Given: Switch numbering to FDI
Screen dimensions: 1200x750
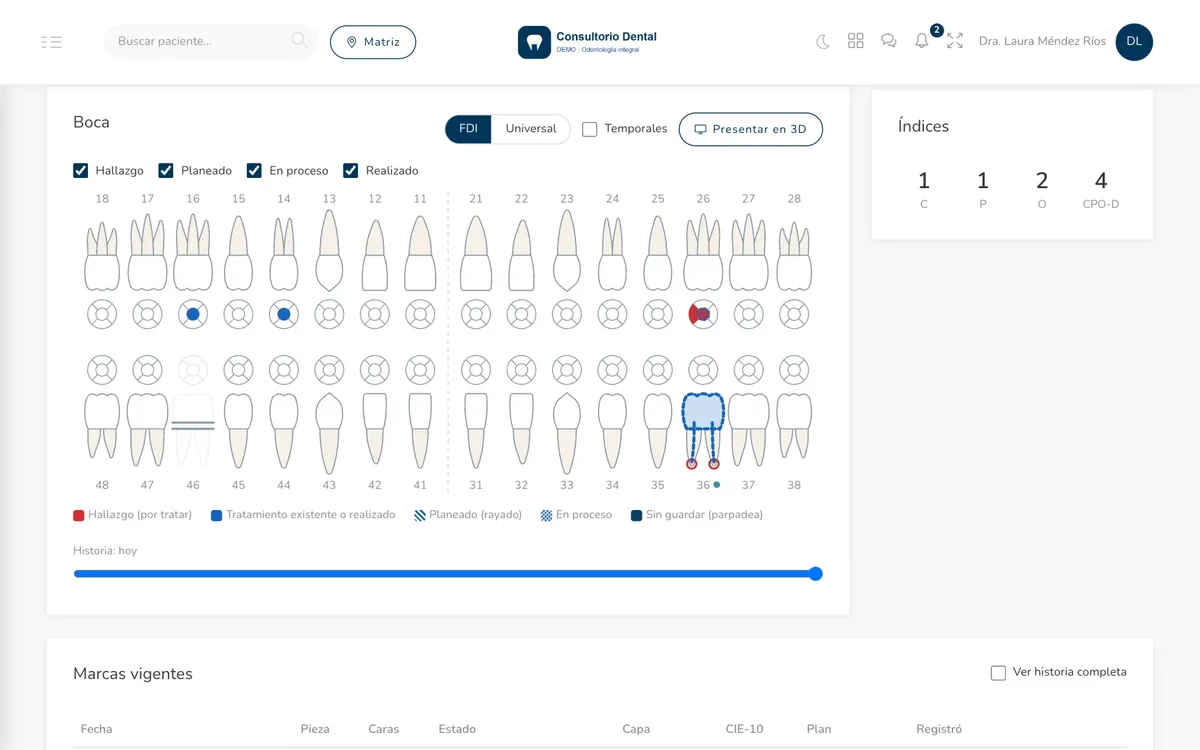Looking at the screenshot, I should [468, 129].
